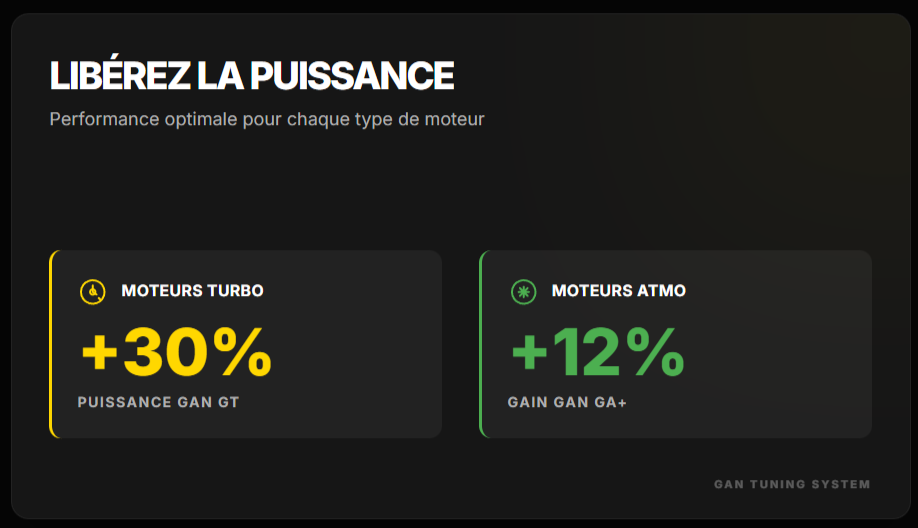Viewport: 918px width, 528px height.
Task: Click the green atmo engine icon
Action: pos(522,291)
